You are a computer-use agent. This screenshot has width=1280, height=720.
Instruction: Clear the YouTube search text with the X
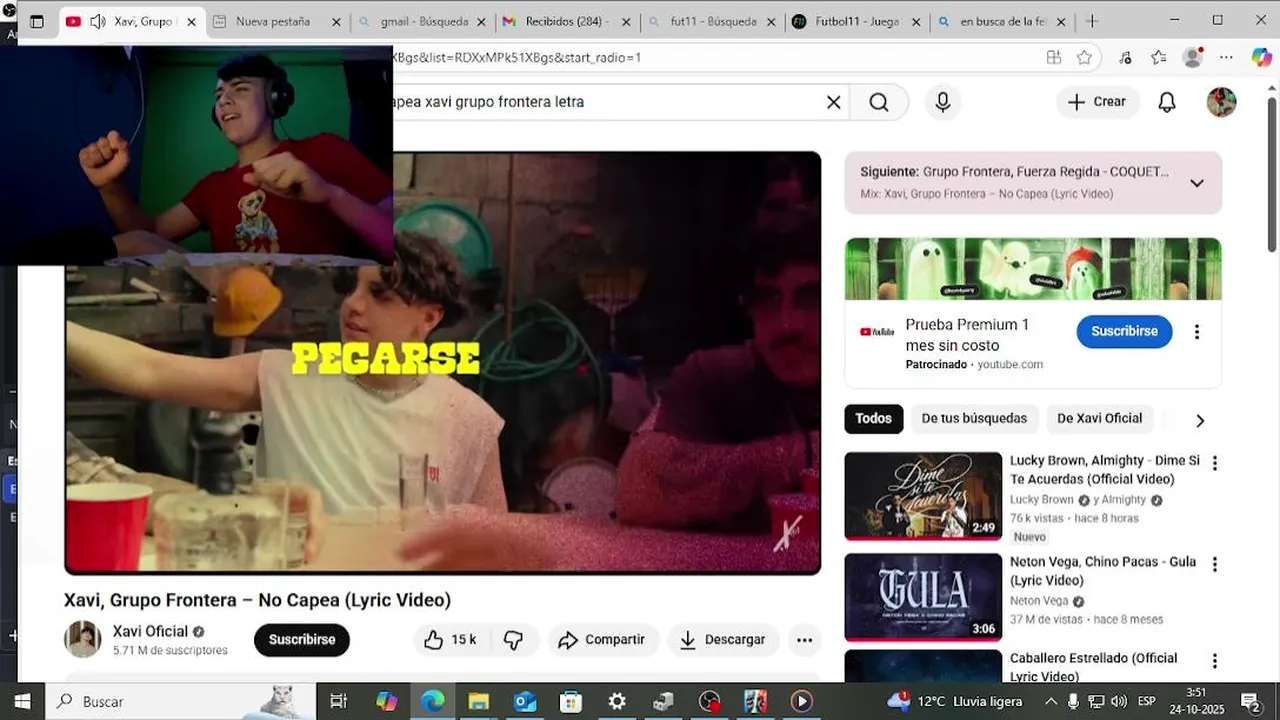point(833,102)
